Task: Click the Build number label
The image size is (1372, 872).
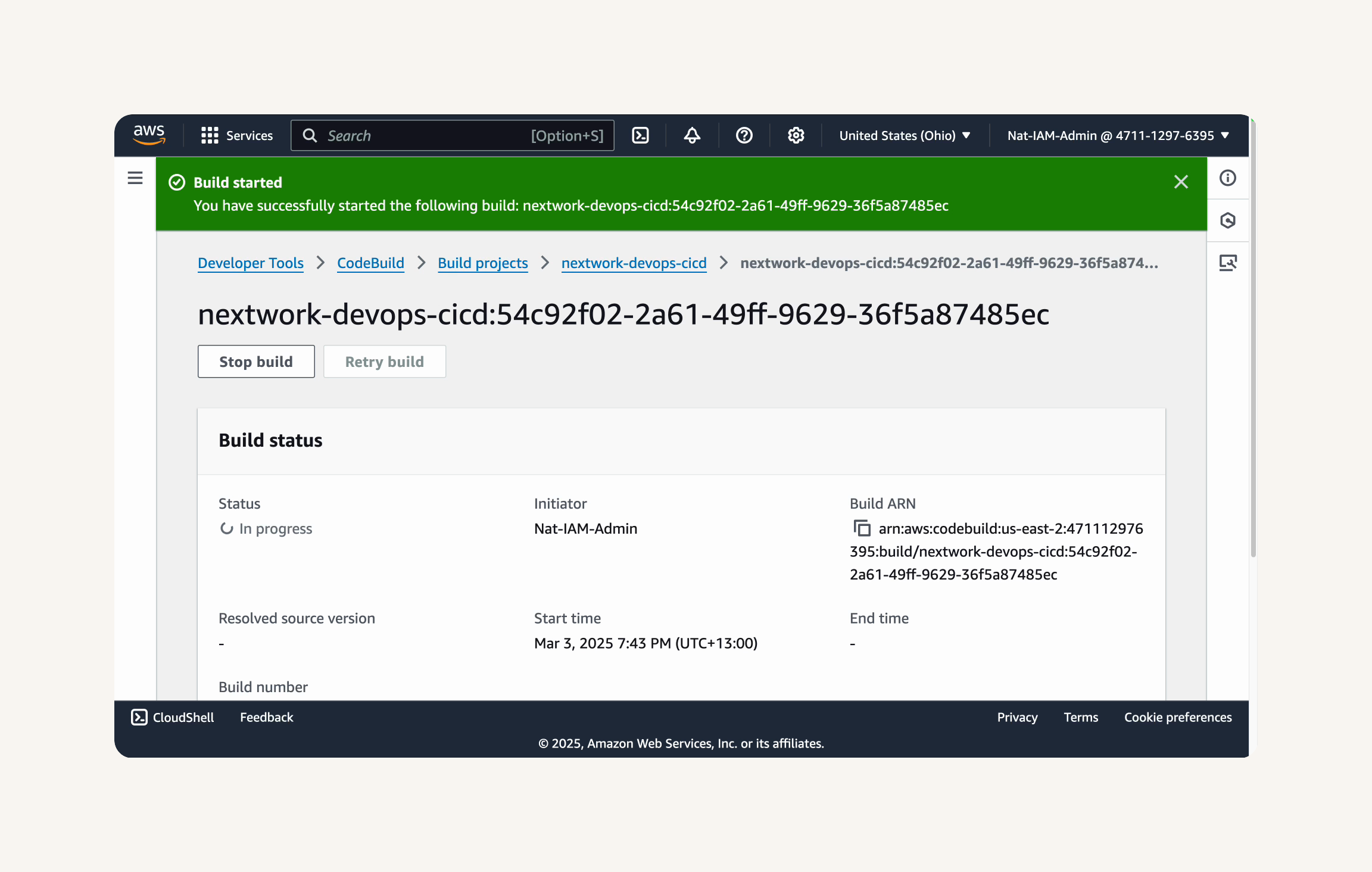Action: click(x=263, y=687)
